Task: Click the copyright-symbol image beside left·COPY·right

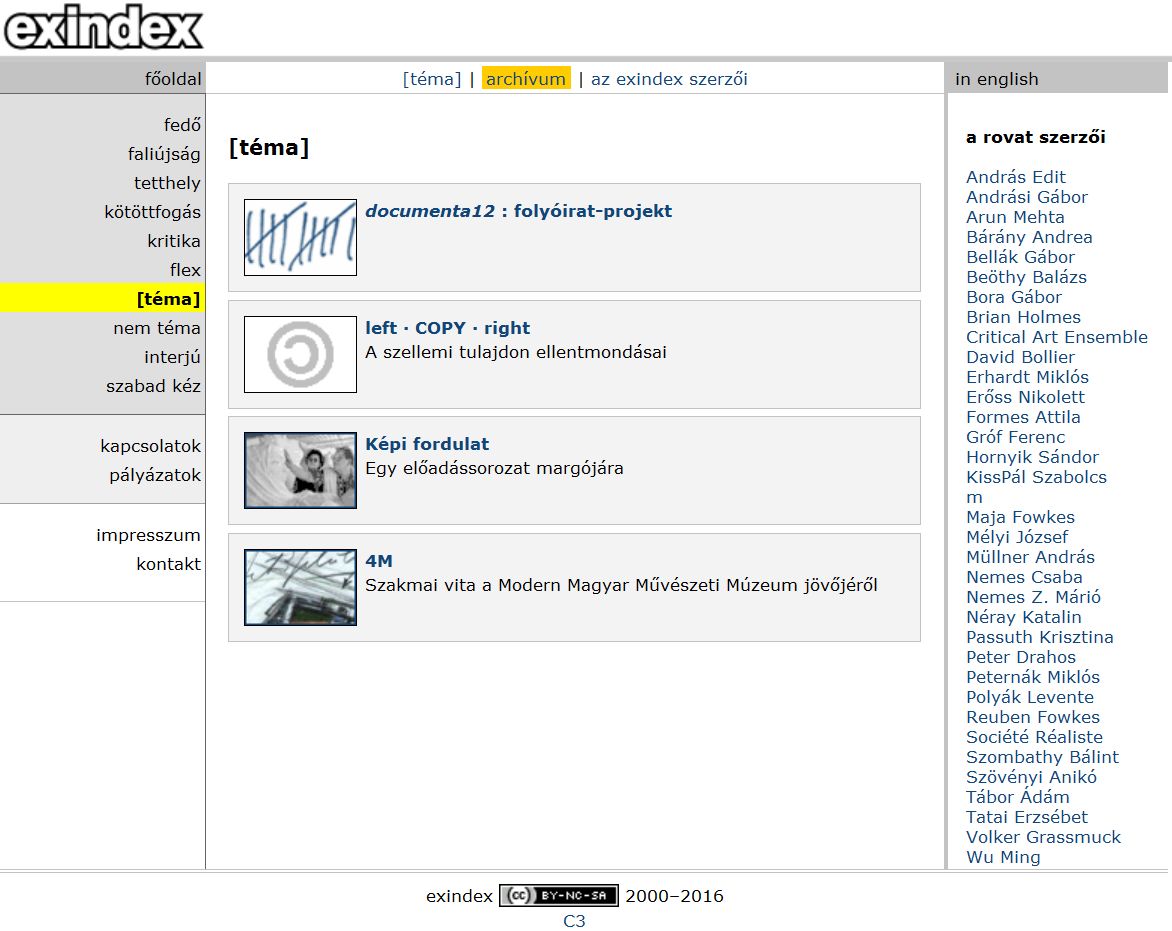Action: tap(300, 355)
